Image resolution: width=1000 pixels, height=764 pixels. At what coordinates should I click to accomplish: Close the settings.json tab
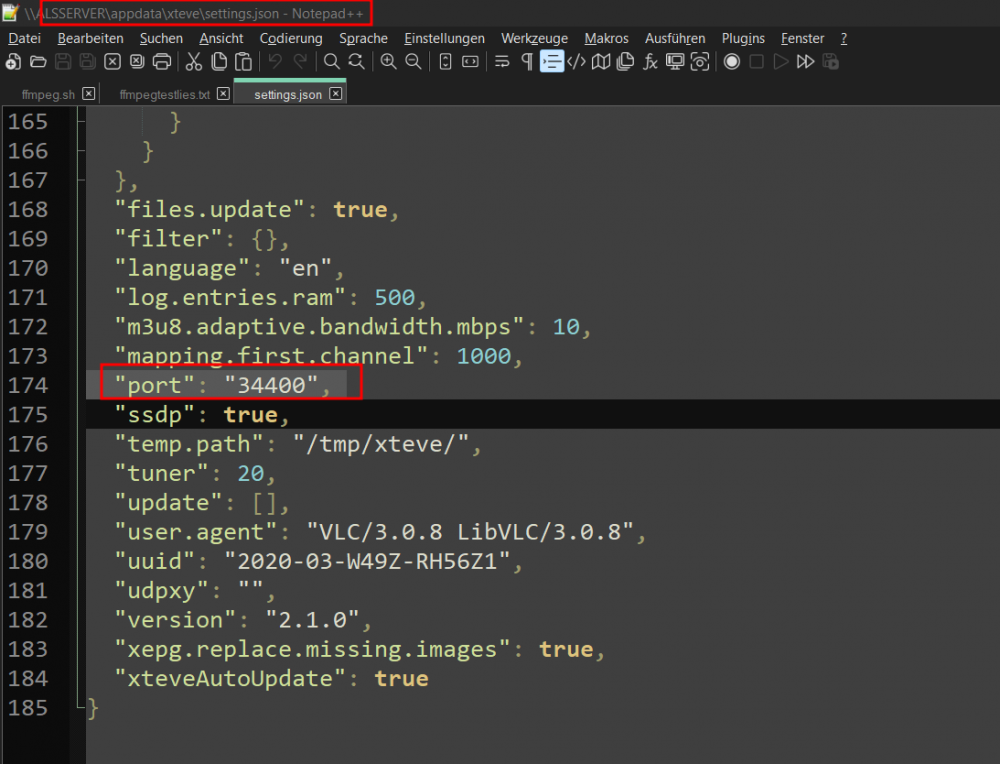335,94
